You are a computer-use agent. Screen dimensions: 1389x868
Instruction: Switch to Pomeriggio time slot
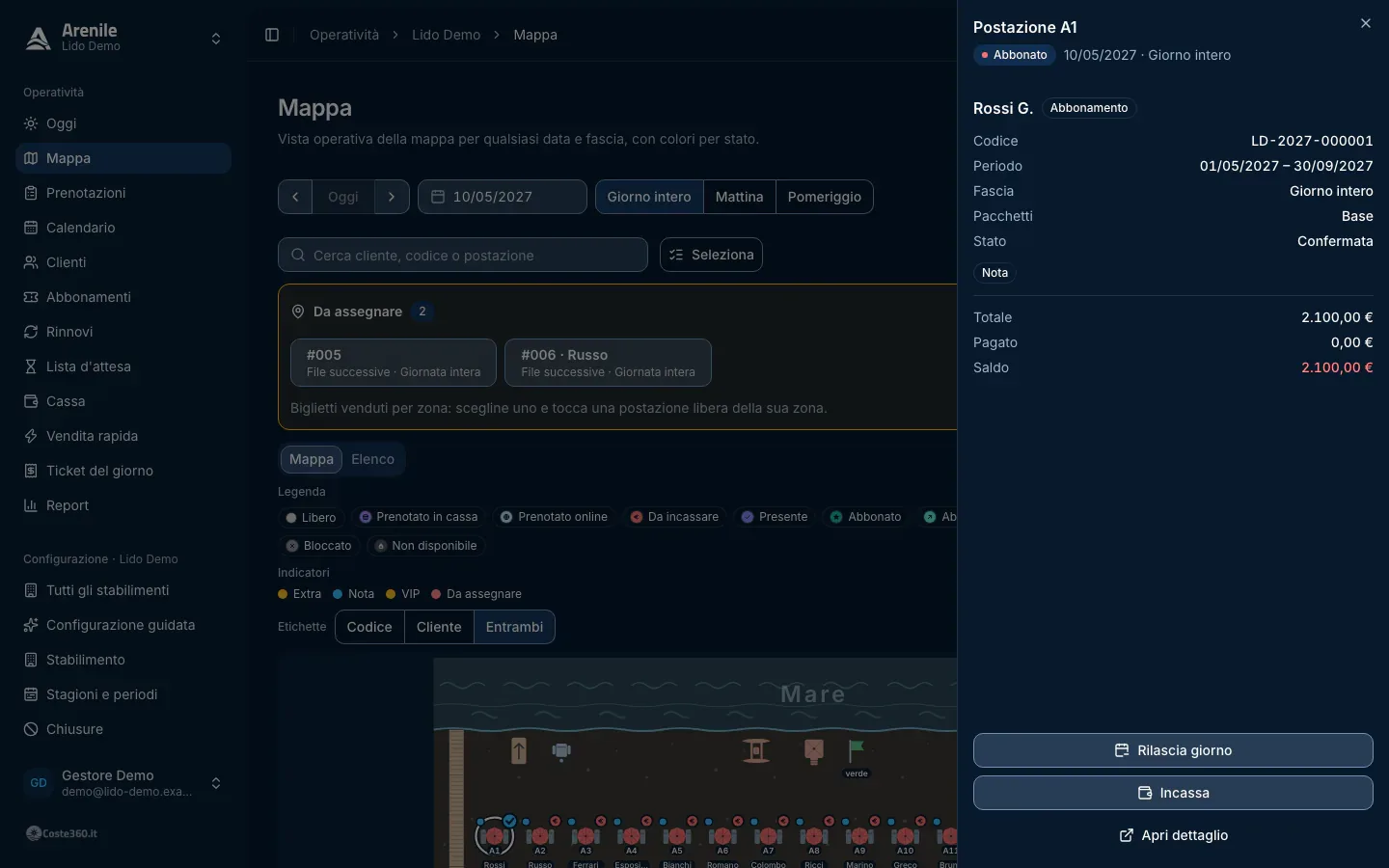click(x=825, y=197)
